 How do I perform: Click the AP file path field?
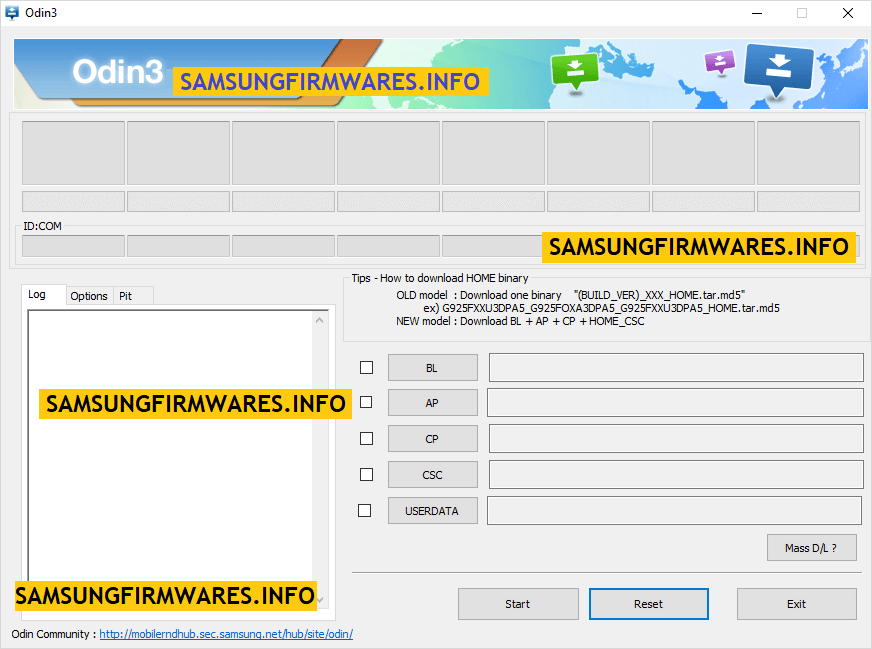675,403
